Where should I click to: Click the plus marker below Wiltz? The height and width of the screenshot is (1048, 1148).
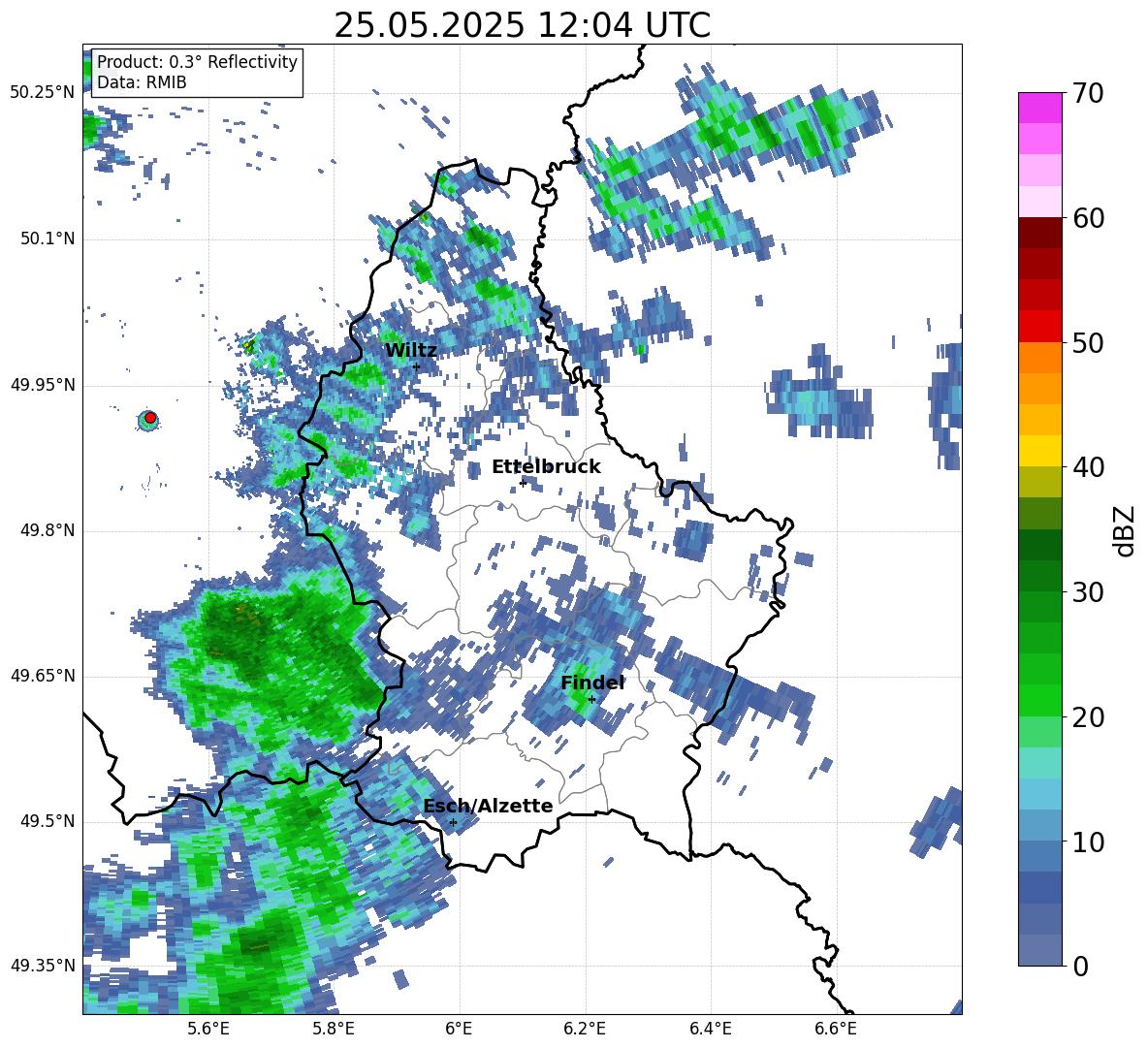(x=417, y=367)
